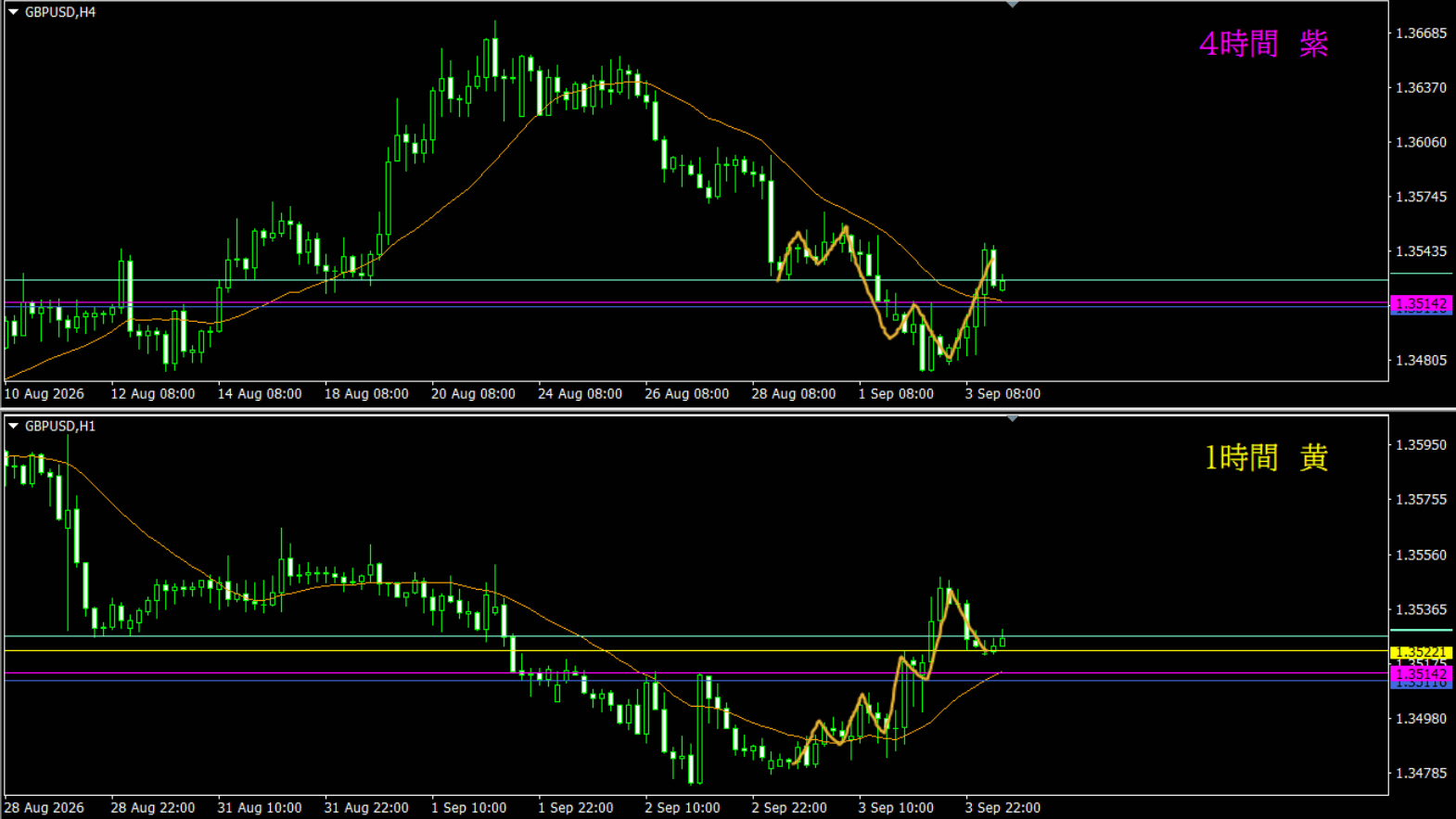The width and height of the screenshot is (1456, 819).
Task: Click the 1 Sep 10:00 label on the H1 time axis
Action: coord(469,807)
